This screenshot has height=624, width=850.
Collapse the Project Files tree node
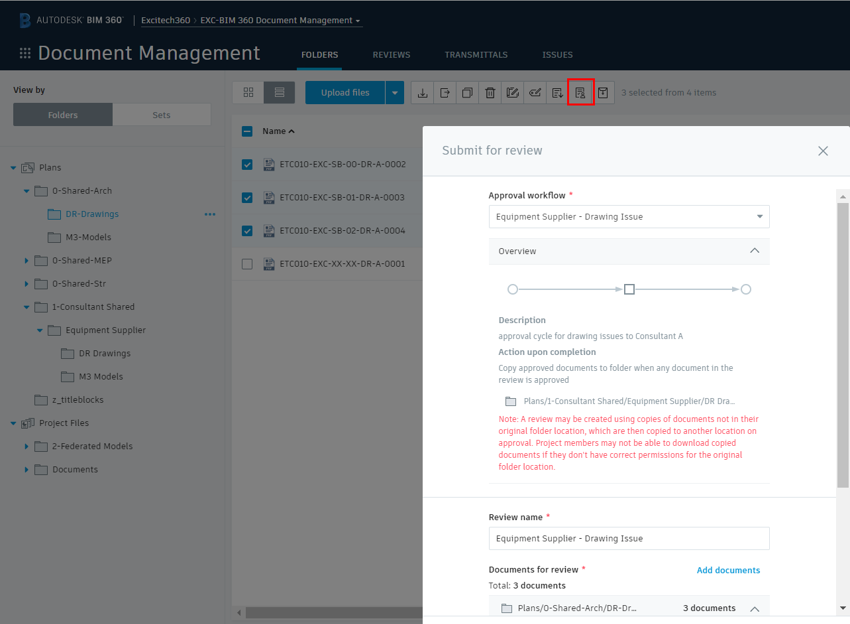[14, 423]
